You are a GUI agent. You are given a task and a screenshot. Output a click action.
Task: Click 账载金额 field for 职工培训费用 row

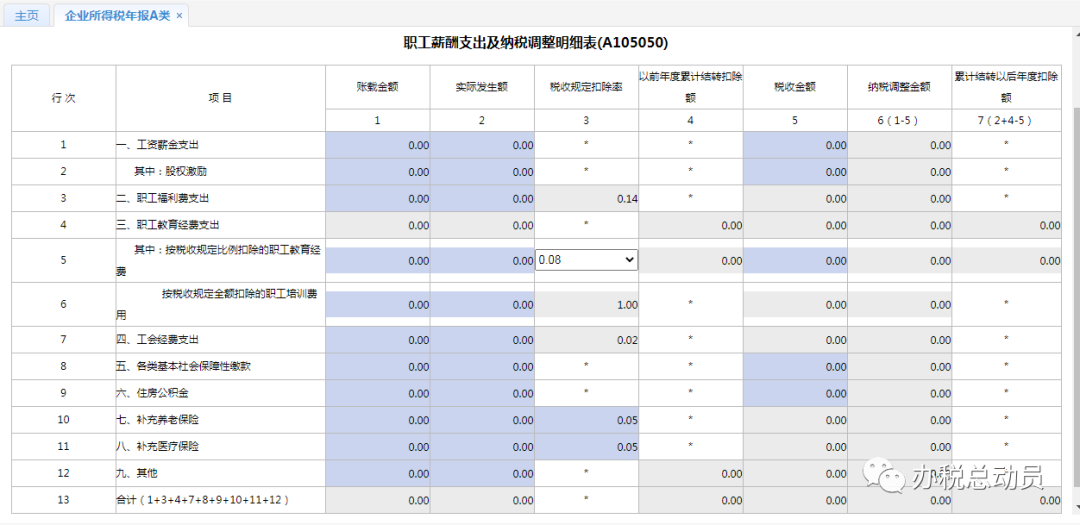click(x=377, y=304)
